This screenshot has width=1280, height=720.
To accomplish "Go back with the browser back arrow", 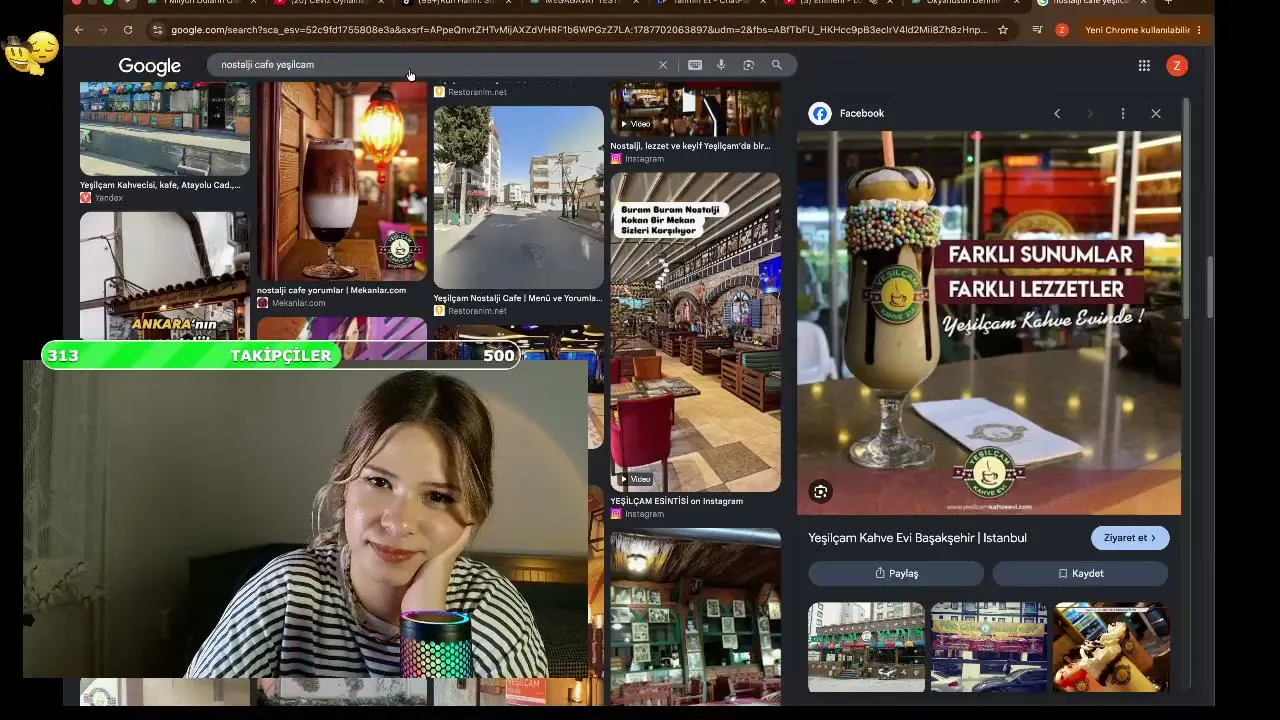I will (x=79, y=30).
